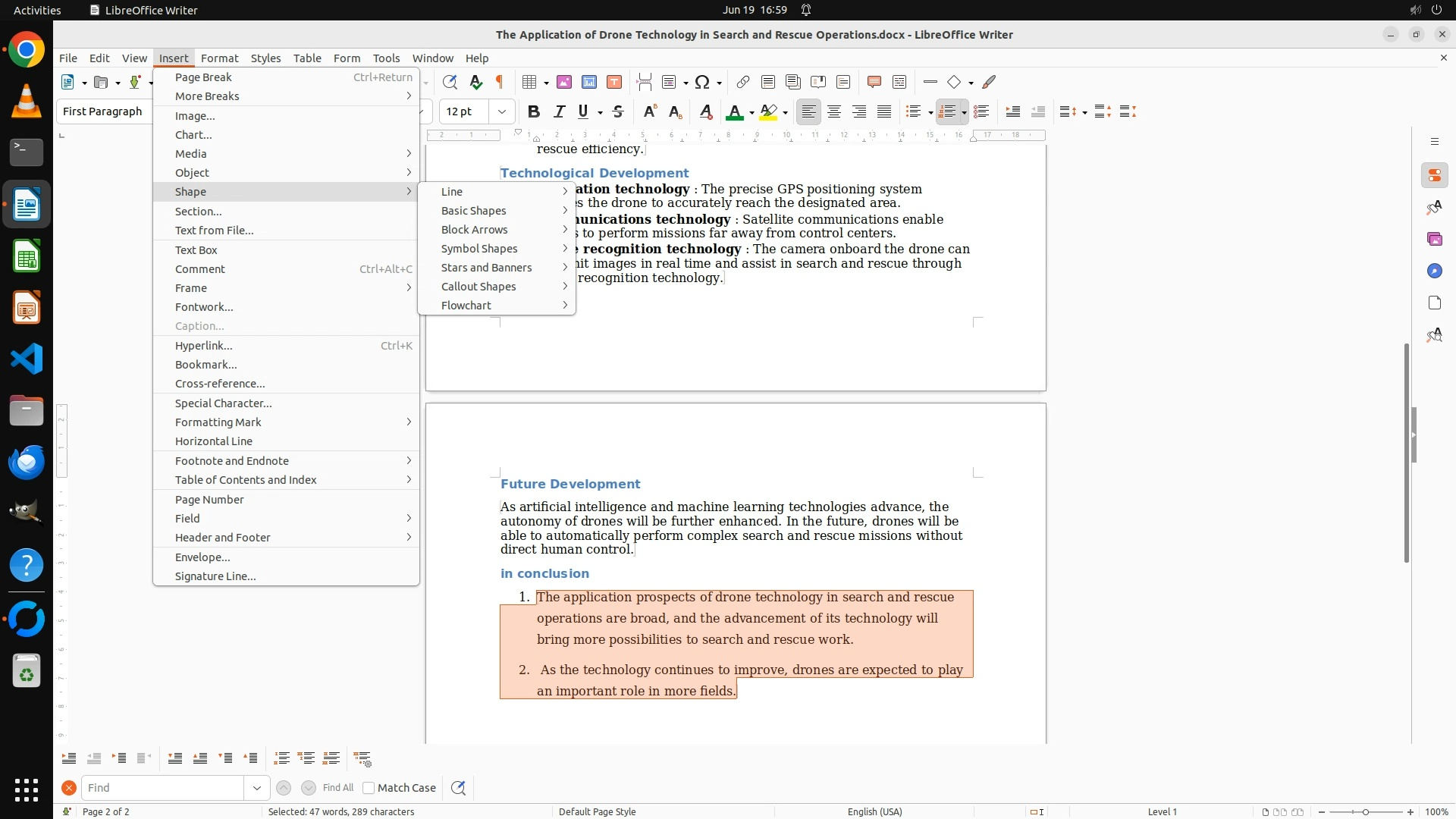Expand the Find history dropdown
The height and width of the screenshot is (819, 1456).
point(256,788)
